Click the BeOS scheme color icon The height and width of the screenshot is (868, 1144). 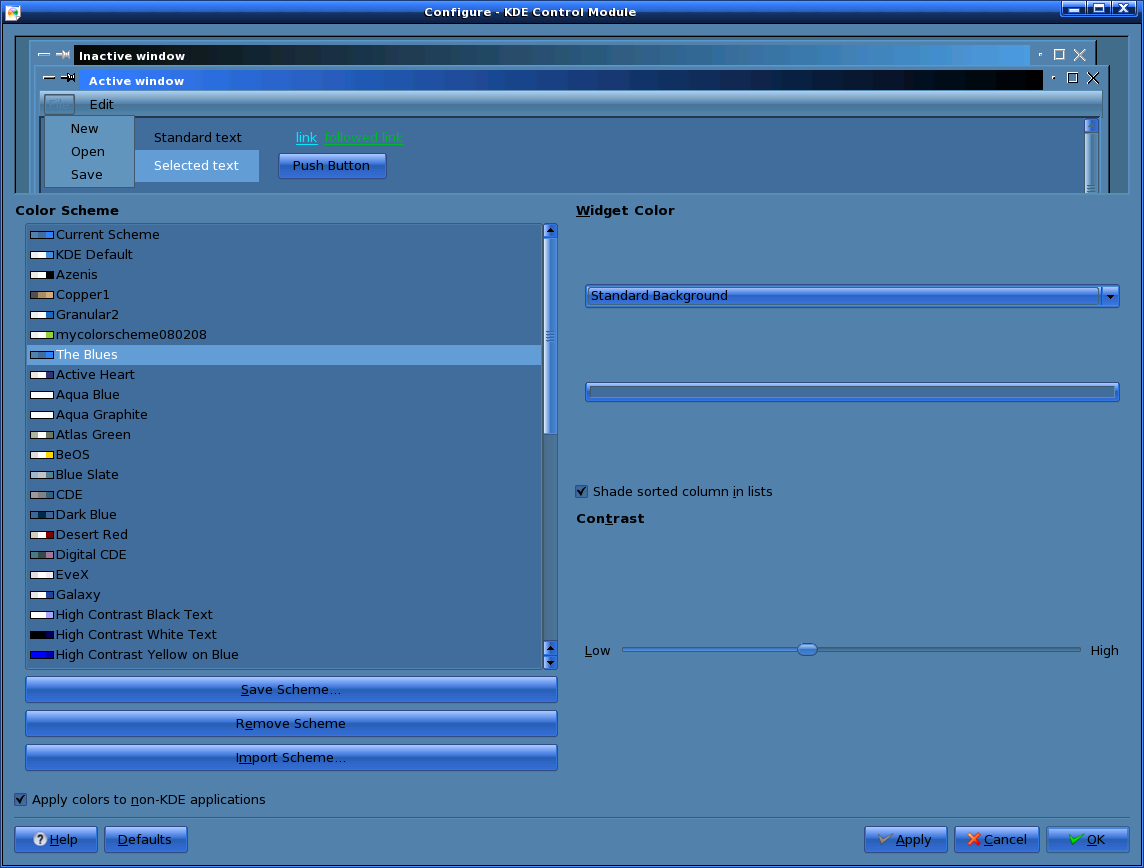pos(42,454)
